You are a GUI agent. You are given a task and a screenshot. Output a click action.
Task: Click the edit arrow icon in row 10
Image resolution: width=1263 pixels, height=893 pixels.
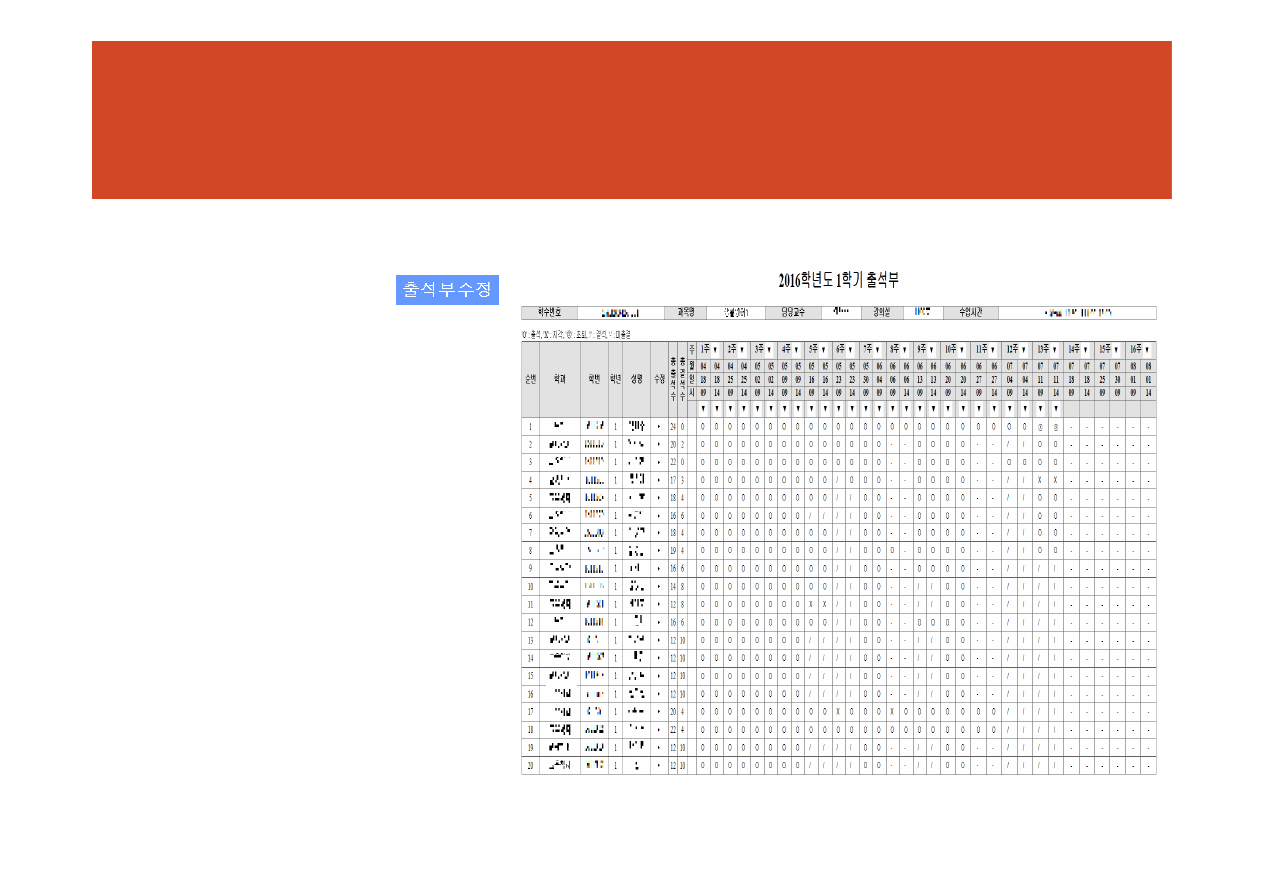pos(659,586)
